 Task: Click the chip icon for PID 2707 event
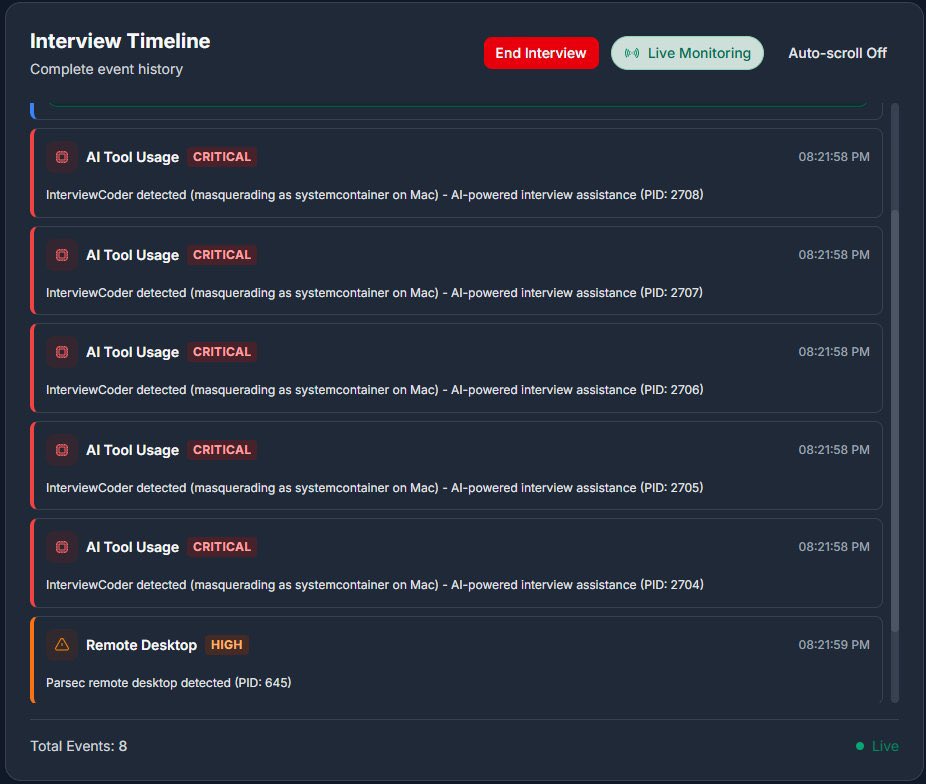click(x=62, y=255)
